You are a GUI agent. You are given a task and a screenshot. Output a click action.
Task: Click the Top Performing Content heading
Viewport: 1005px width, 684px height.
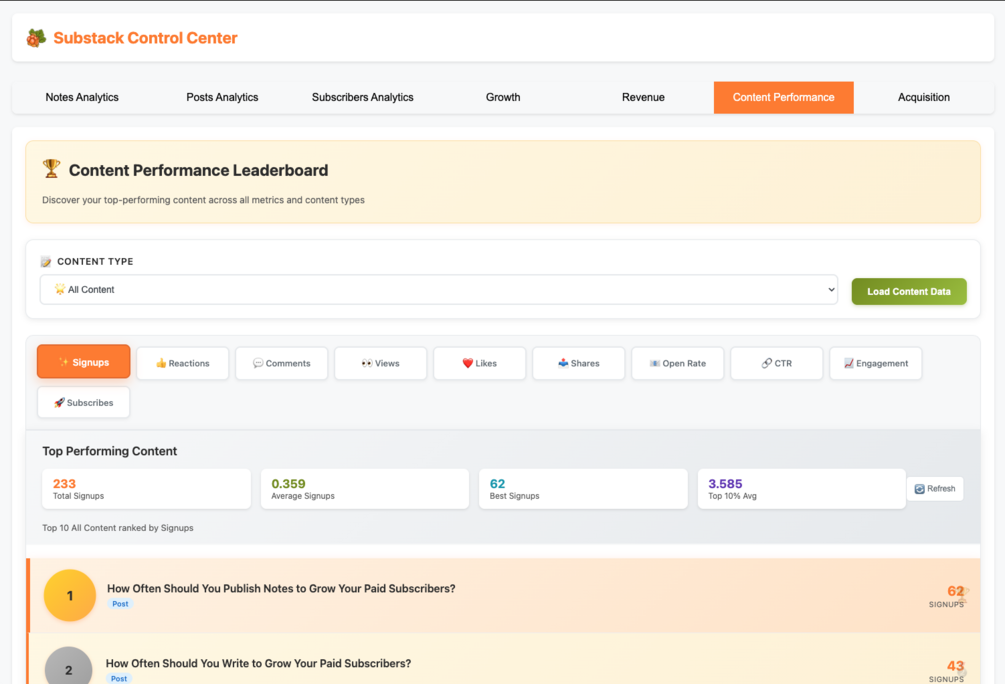click(110, 451)
